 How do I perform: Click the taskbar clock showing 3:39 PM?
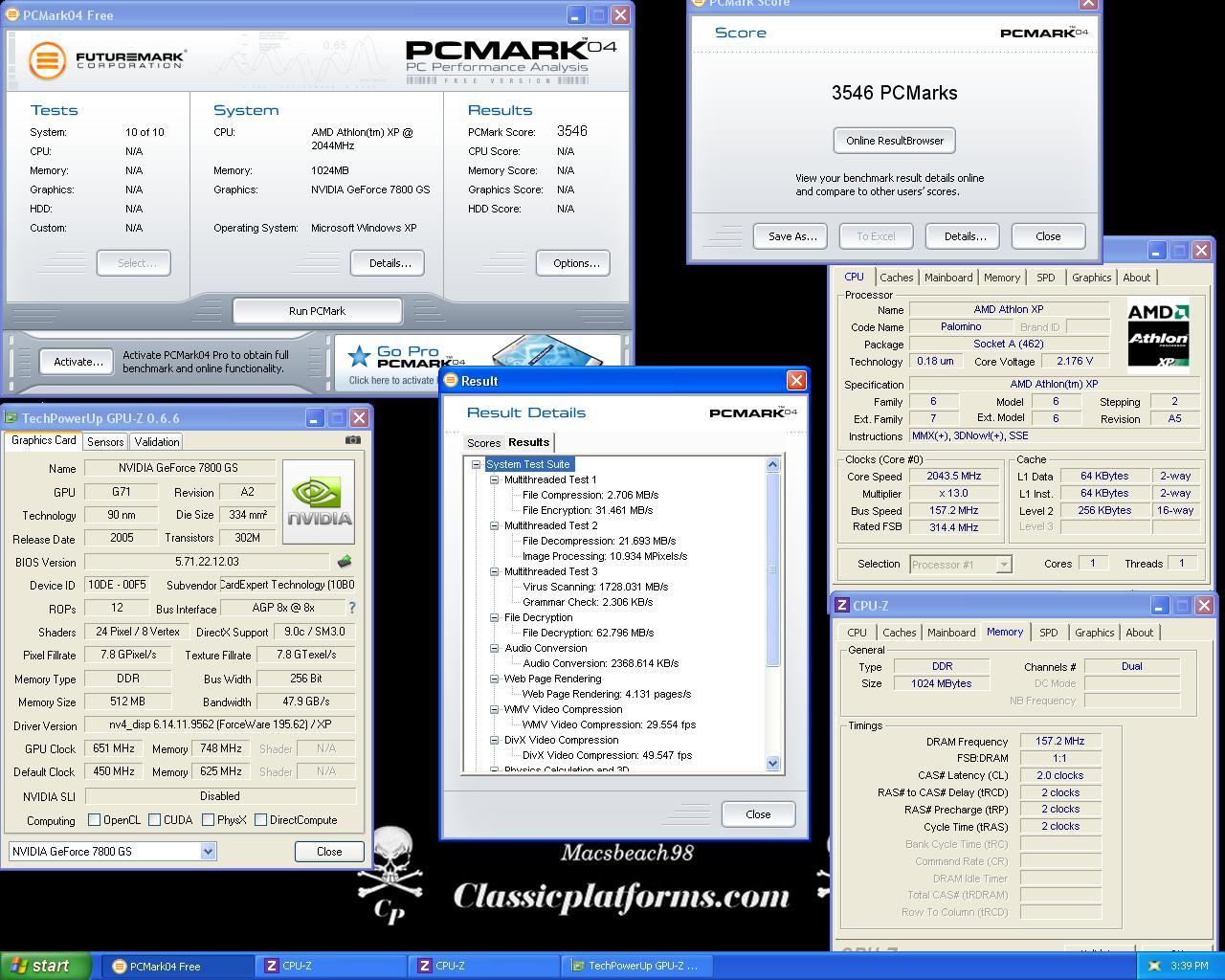click(1189, 967)
